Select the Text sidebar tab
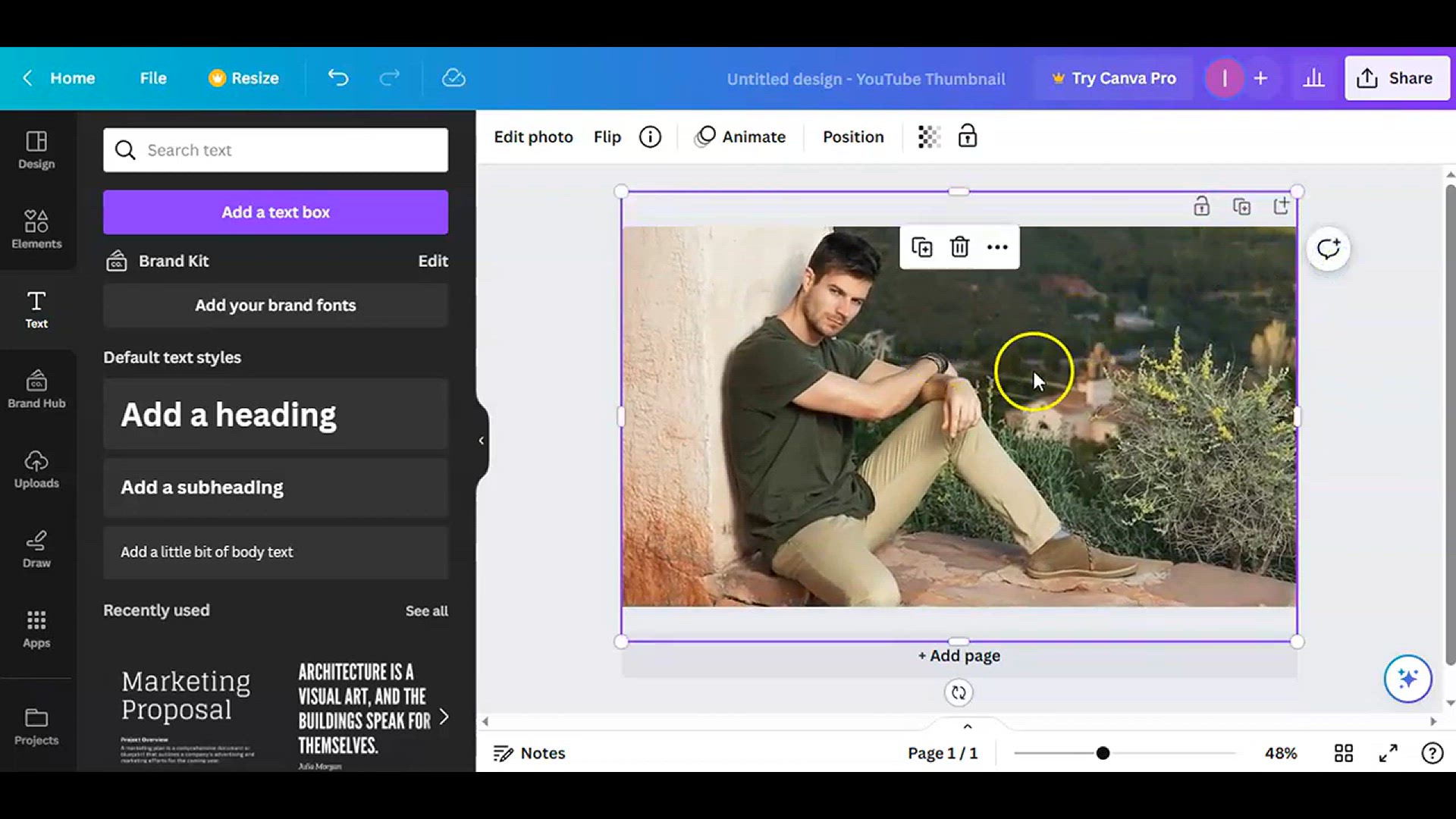Screen dimensions: 1456x819 [x=36, y=309]
